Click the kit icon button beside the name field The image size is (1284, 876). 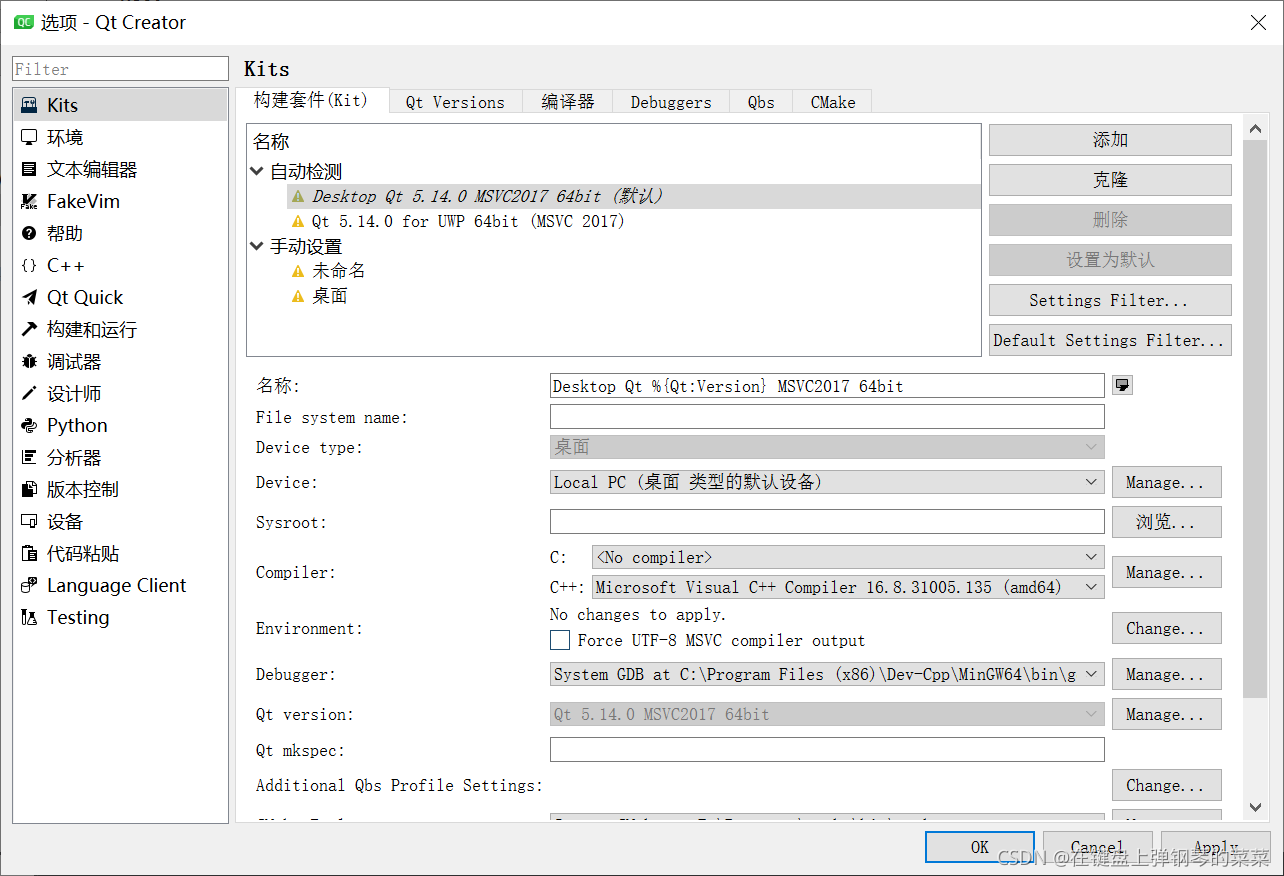coord(1122,386)
